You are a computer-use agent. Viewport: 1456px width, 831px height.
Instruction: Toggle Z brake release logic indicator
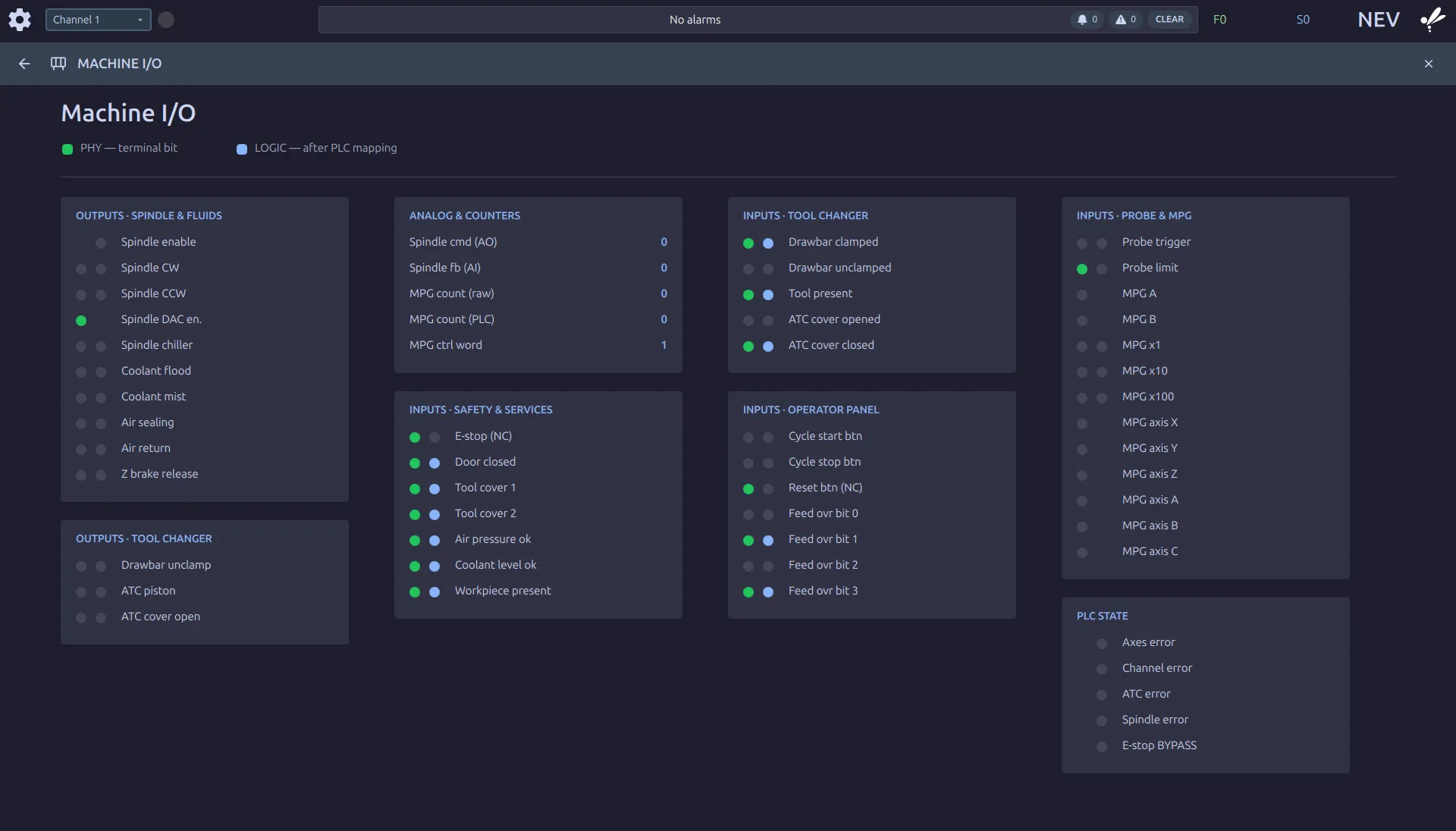point(101,475)
